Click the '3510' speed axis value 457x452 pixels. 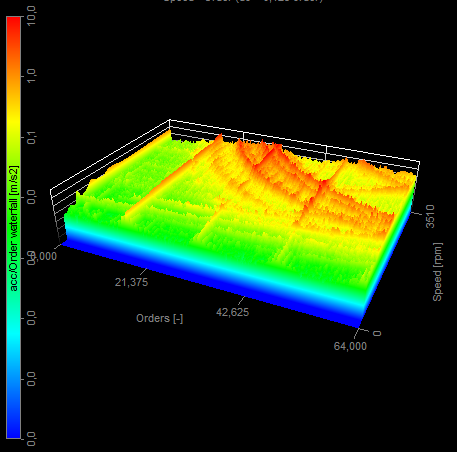[430, 217]
